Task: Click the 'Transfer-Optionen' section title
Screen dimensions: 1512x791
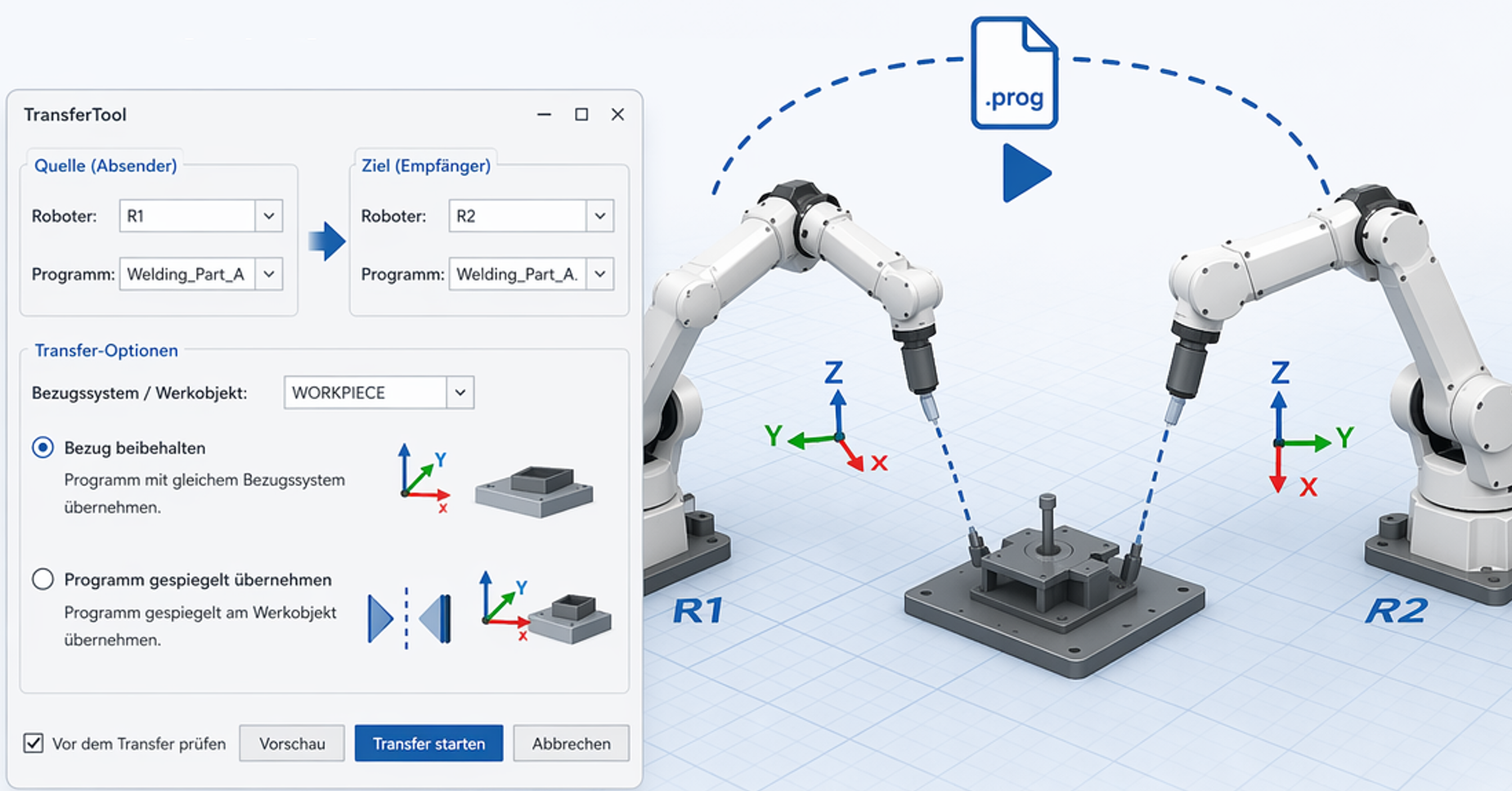Action: tap(106, 350)
